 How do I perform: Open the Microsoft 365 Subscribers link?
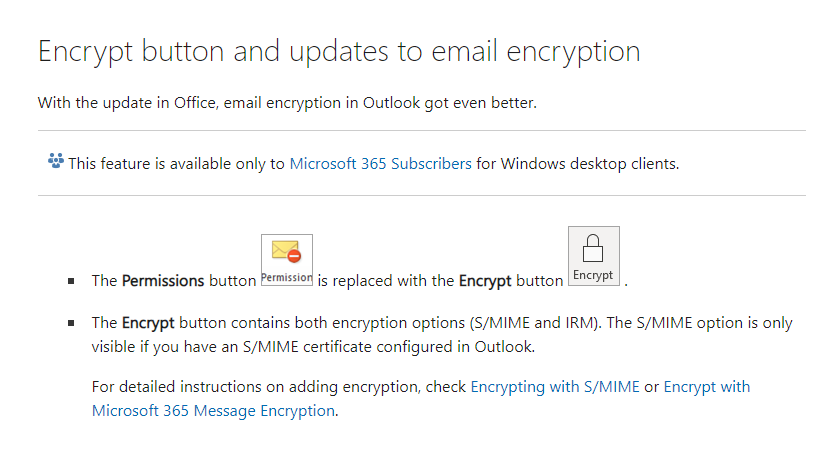(380, 164)
